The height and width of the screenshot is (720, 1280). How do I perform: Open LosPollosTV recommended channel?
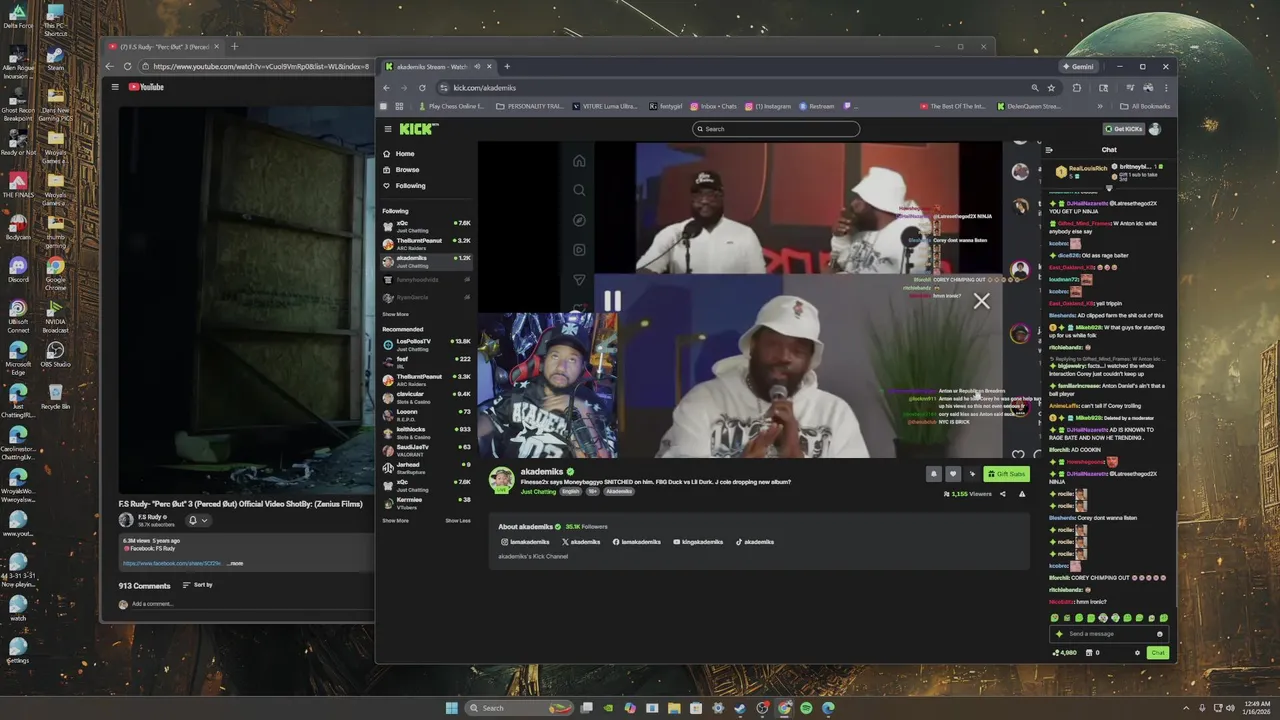(426, 344)
